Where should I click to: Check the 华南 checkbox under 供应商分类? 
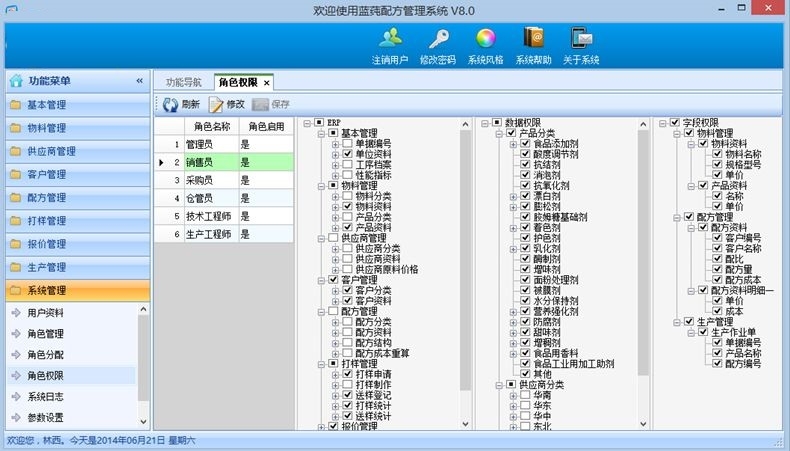click(525, 395)
